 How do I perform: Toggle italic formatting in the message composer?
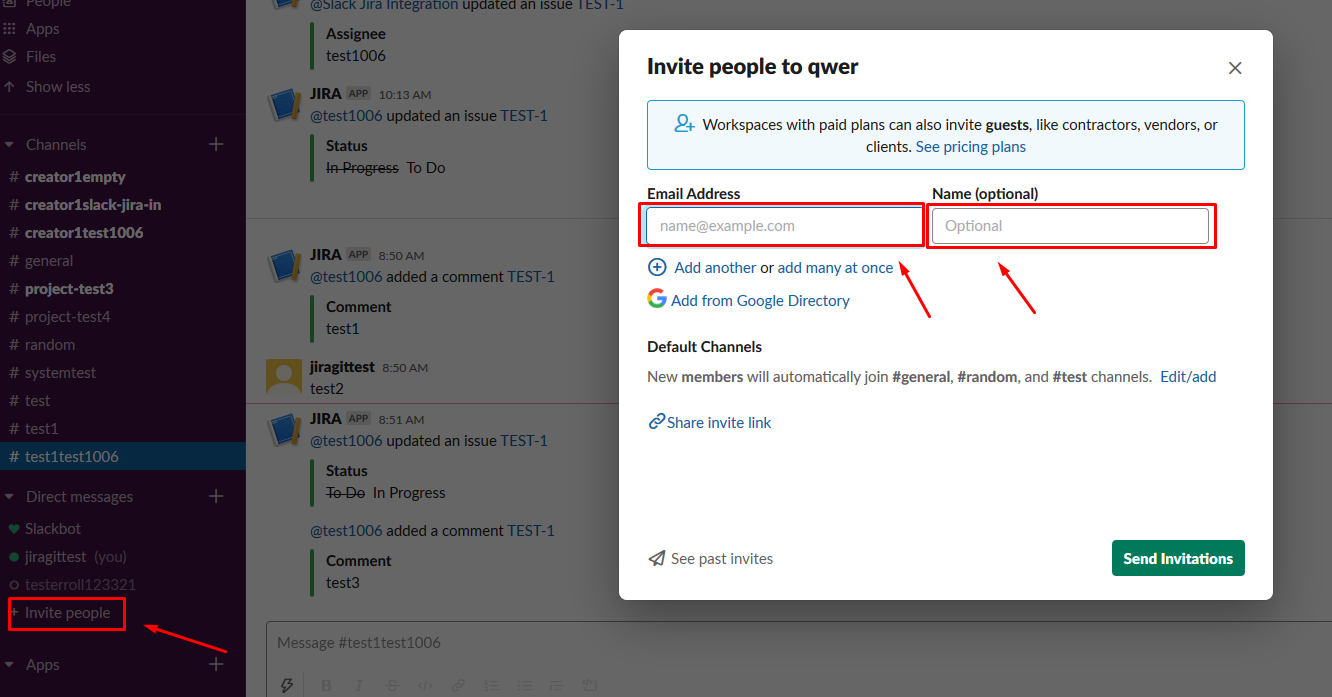click(358, 686)
